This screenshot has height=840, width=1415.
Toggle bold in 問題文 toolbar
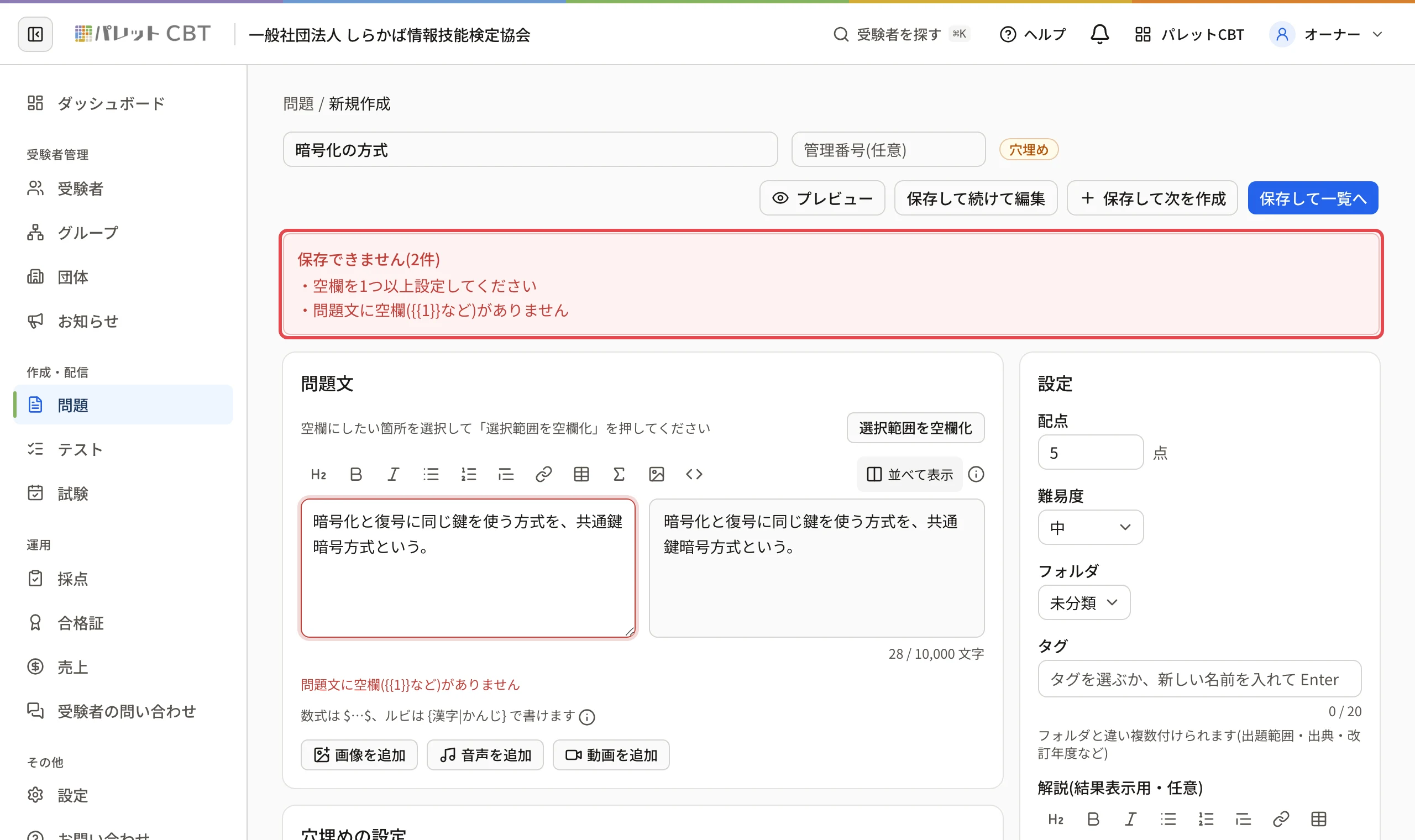(355, 474)
